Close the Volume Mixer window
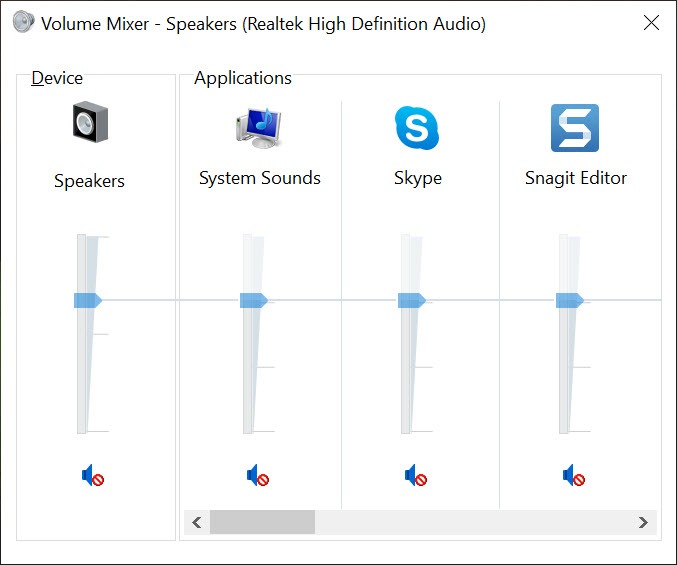 (x=651, y=22)
